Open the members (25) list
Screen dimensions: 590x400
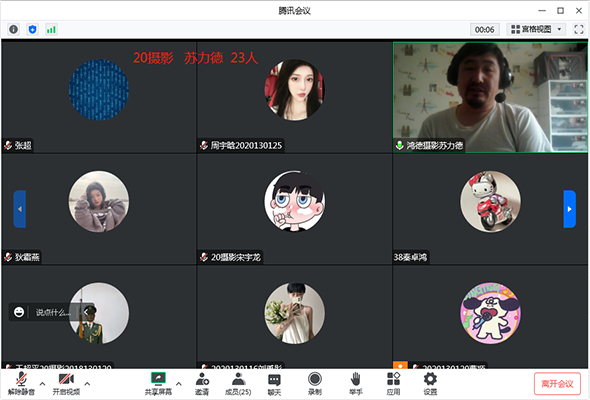coord(238,383)
